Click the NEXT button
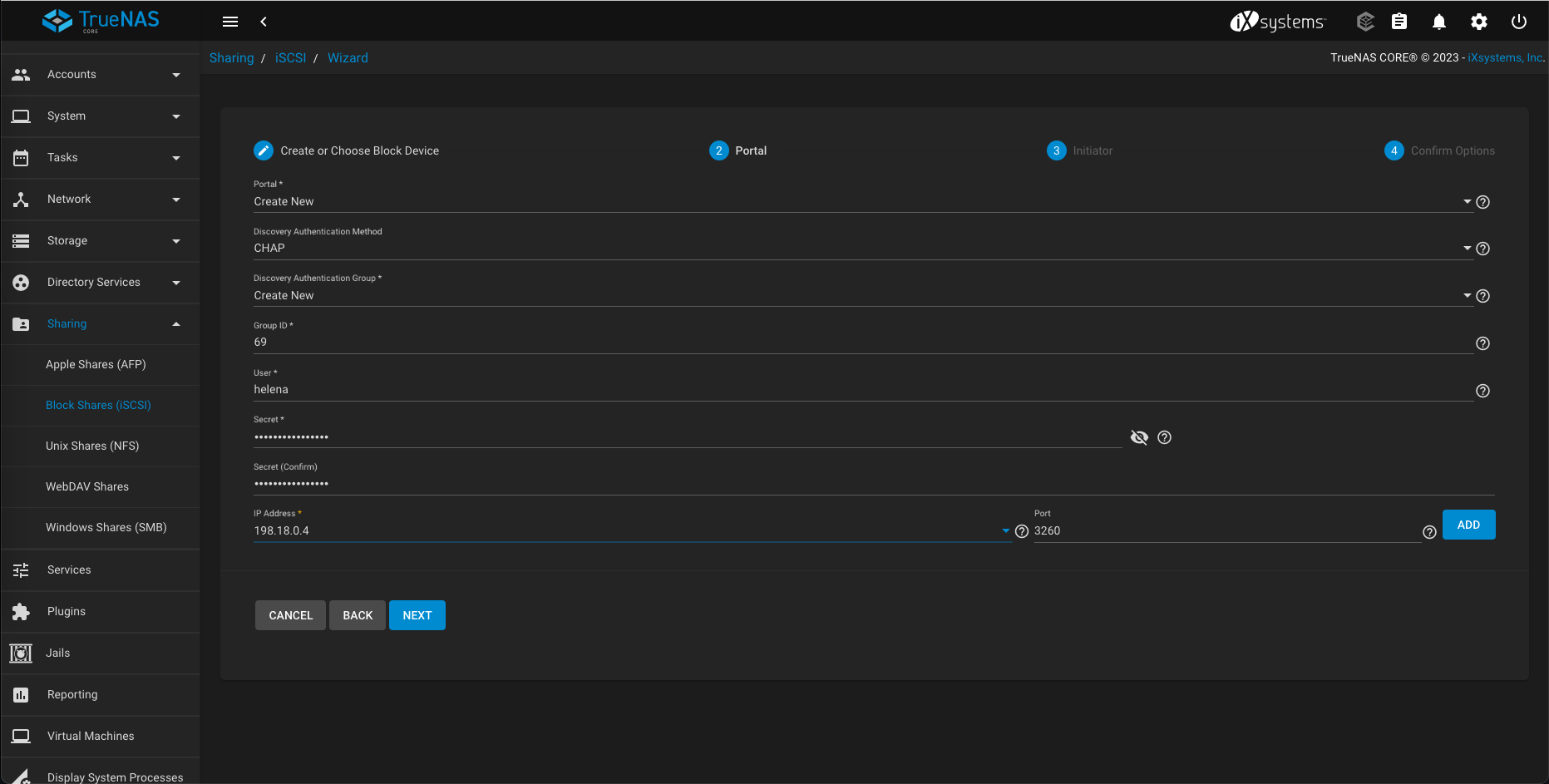 (417, 615)
